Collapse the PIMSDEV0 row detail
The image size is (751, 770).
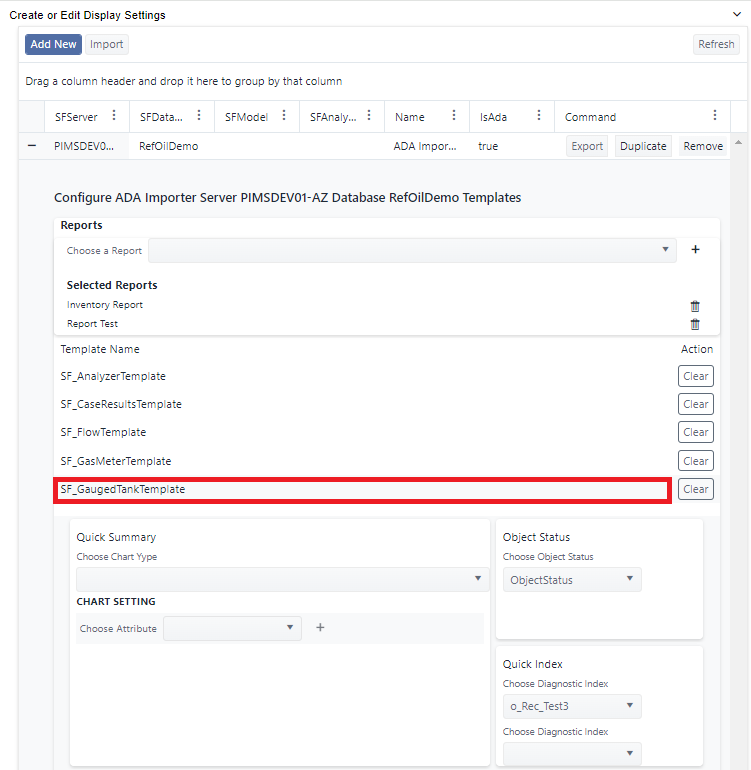pyautogui.click(x=32, y=146)
